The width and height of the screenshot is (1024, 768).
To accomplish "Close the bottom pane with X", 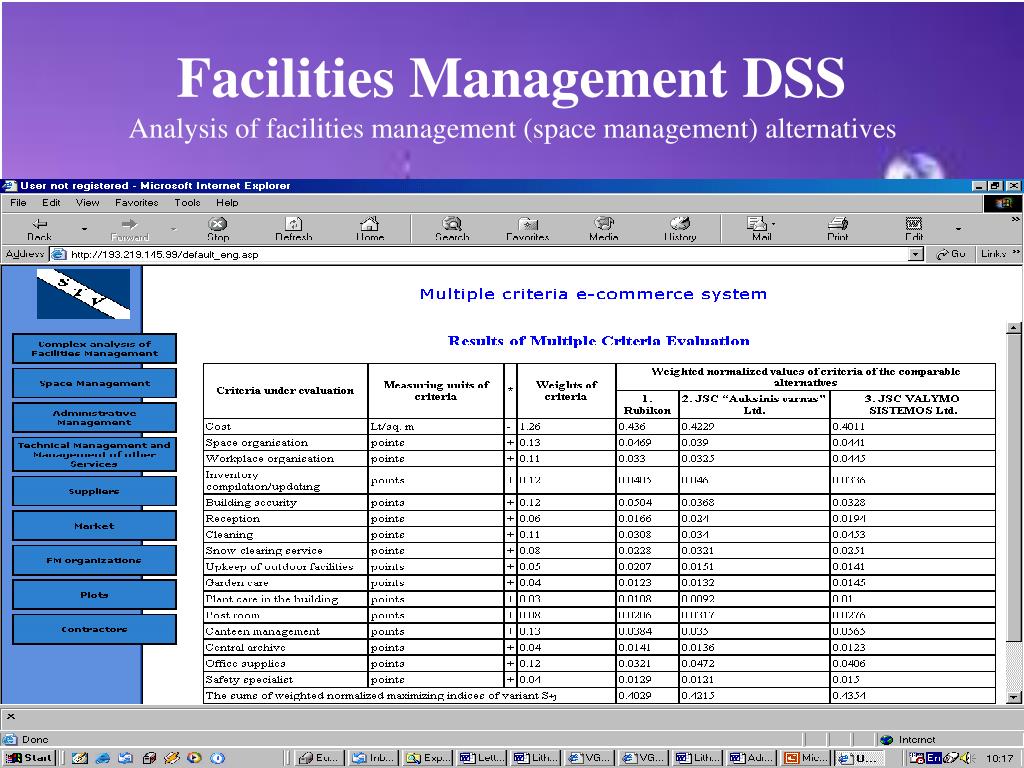I will point(10,716).
